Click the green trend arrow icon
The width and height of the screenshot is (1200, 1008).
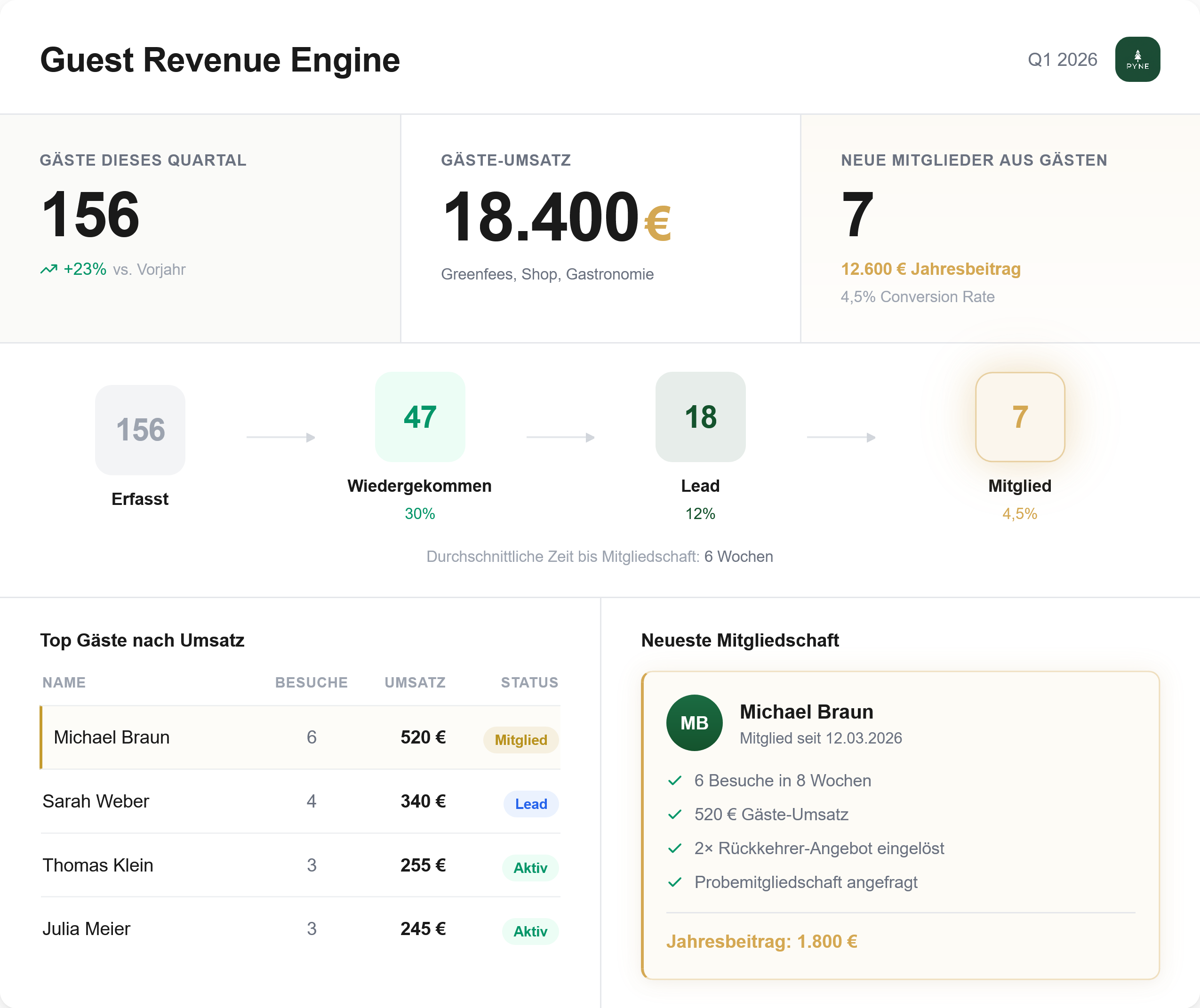click(49, 269)
